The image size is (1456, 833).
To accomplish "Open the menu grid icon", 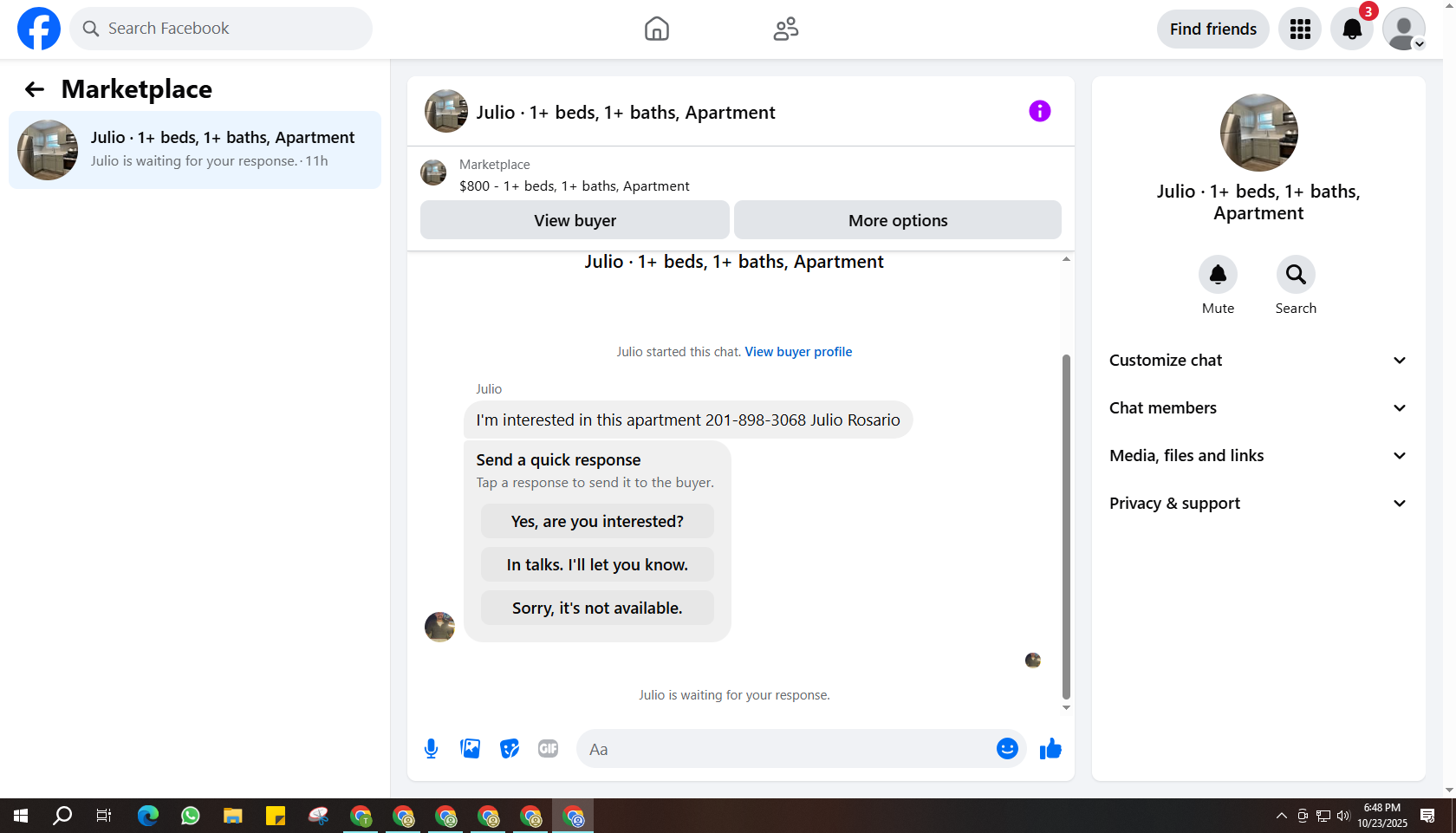I will [1300, 29].
